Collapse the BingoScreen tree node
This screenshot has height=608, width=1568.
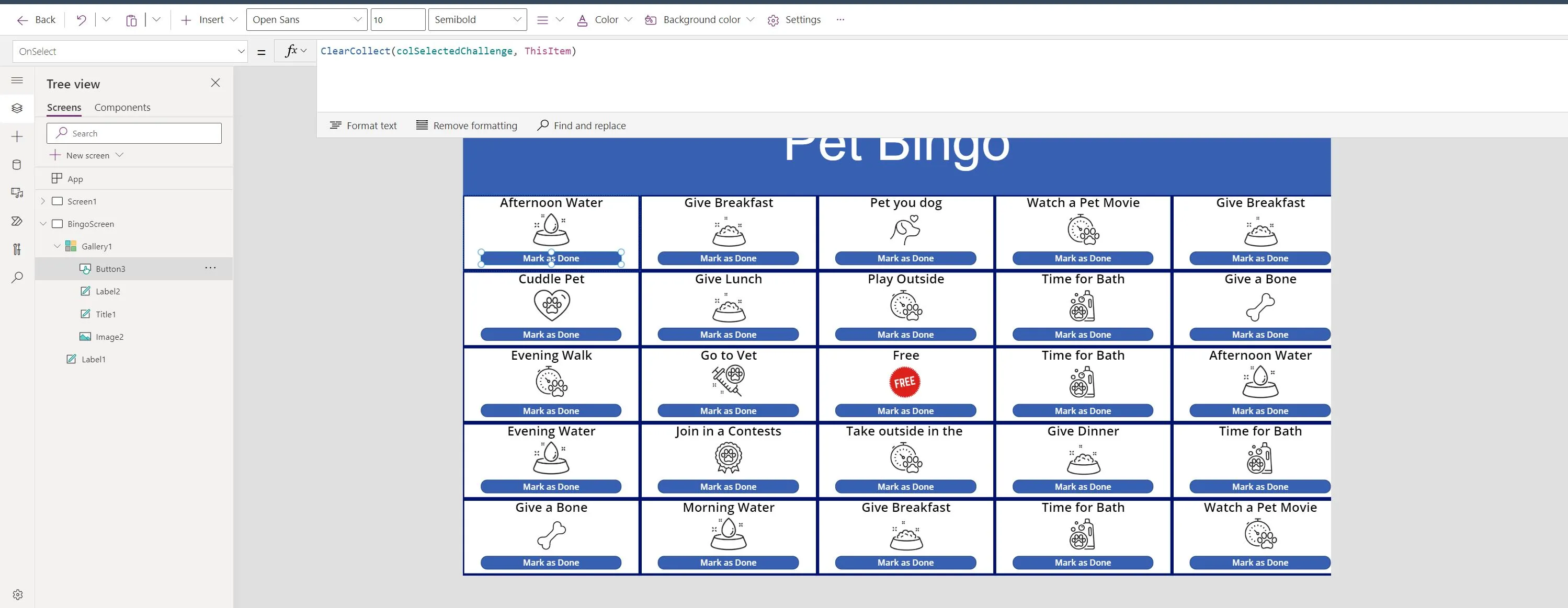click(42, 224)
